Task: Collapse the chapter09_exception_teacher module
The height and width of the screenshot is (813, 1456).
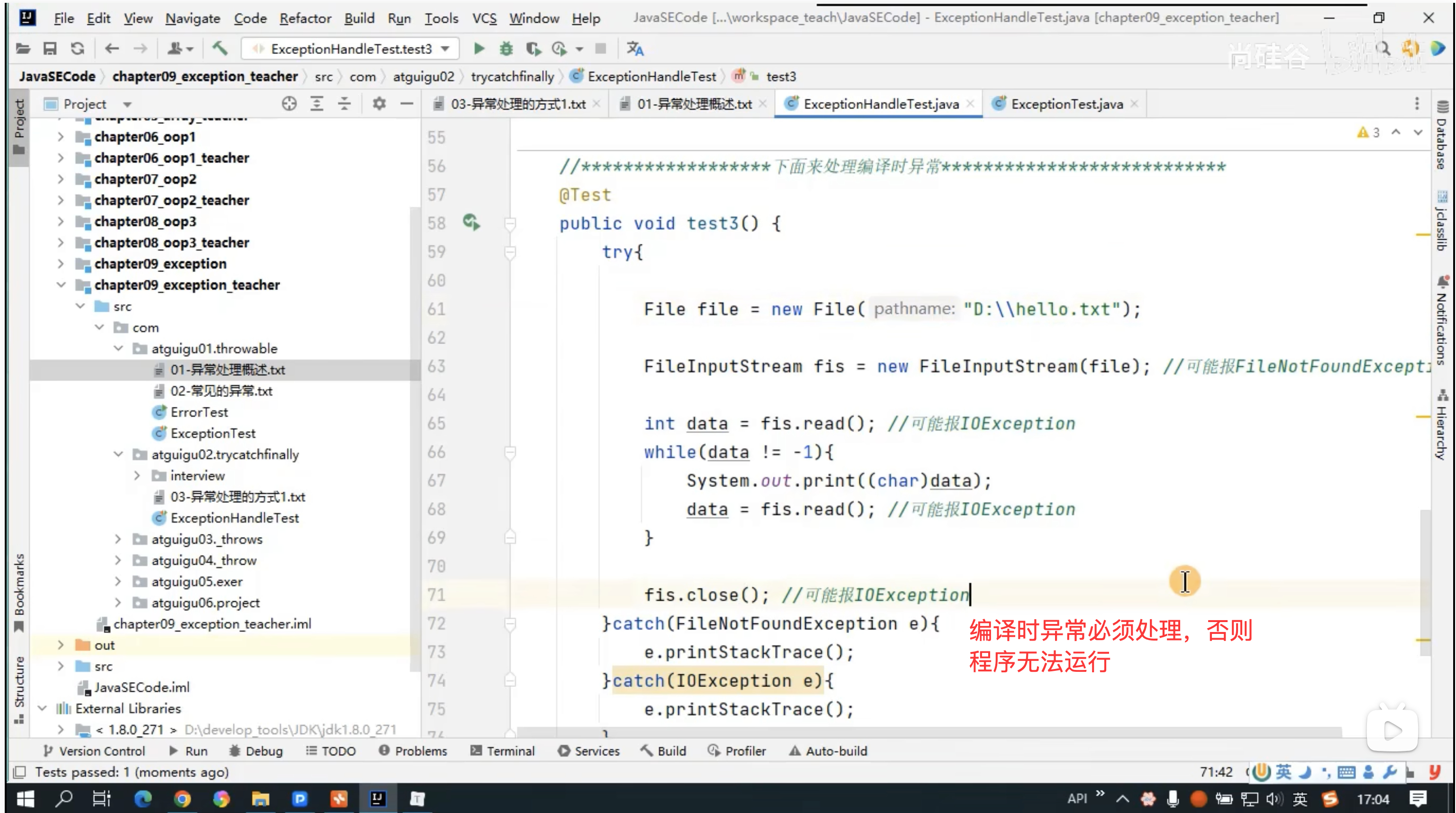Action: tap(61, 285)
